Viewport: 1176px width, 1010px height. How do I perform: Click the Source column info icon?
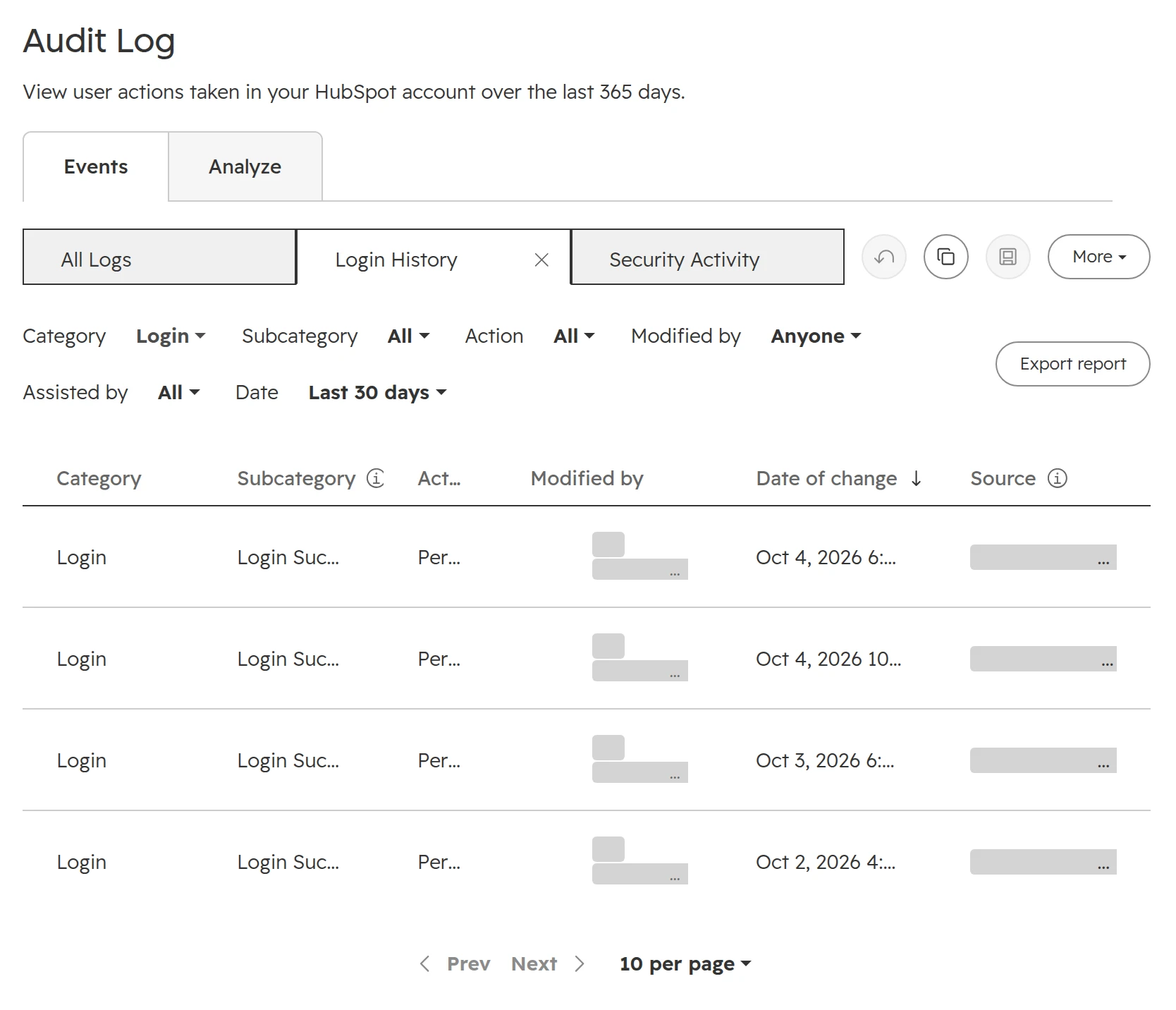1058,478
